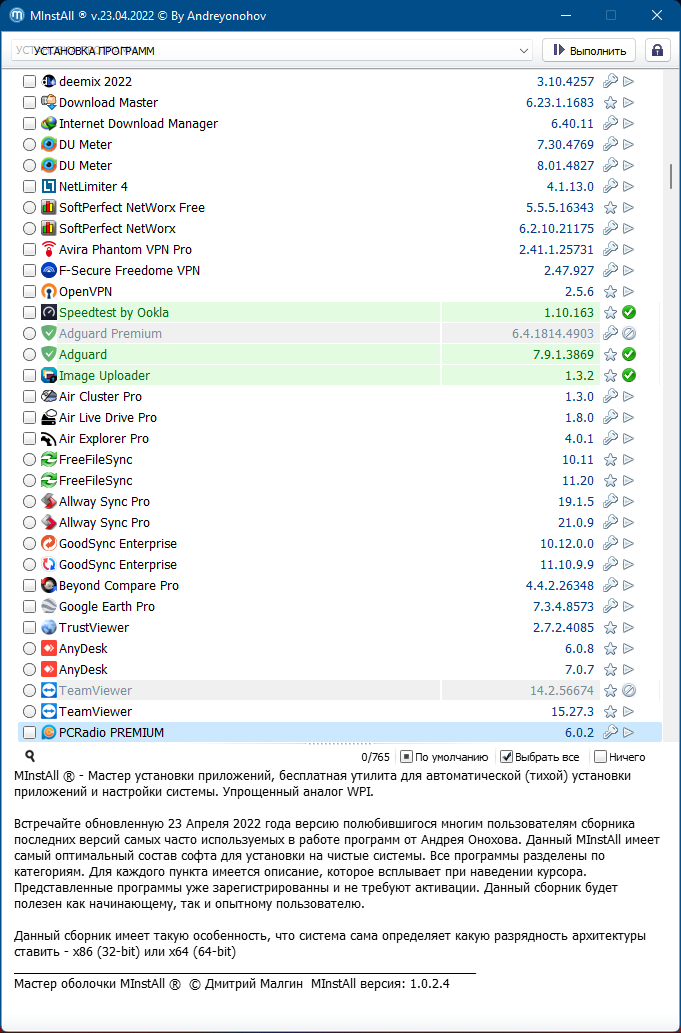The image size is (681, 1033).
Task: Click the 'Image Uploader' program name
Action: [104, 376]
